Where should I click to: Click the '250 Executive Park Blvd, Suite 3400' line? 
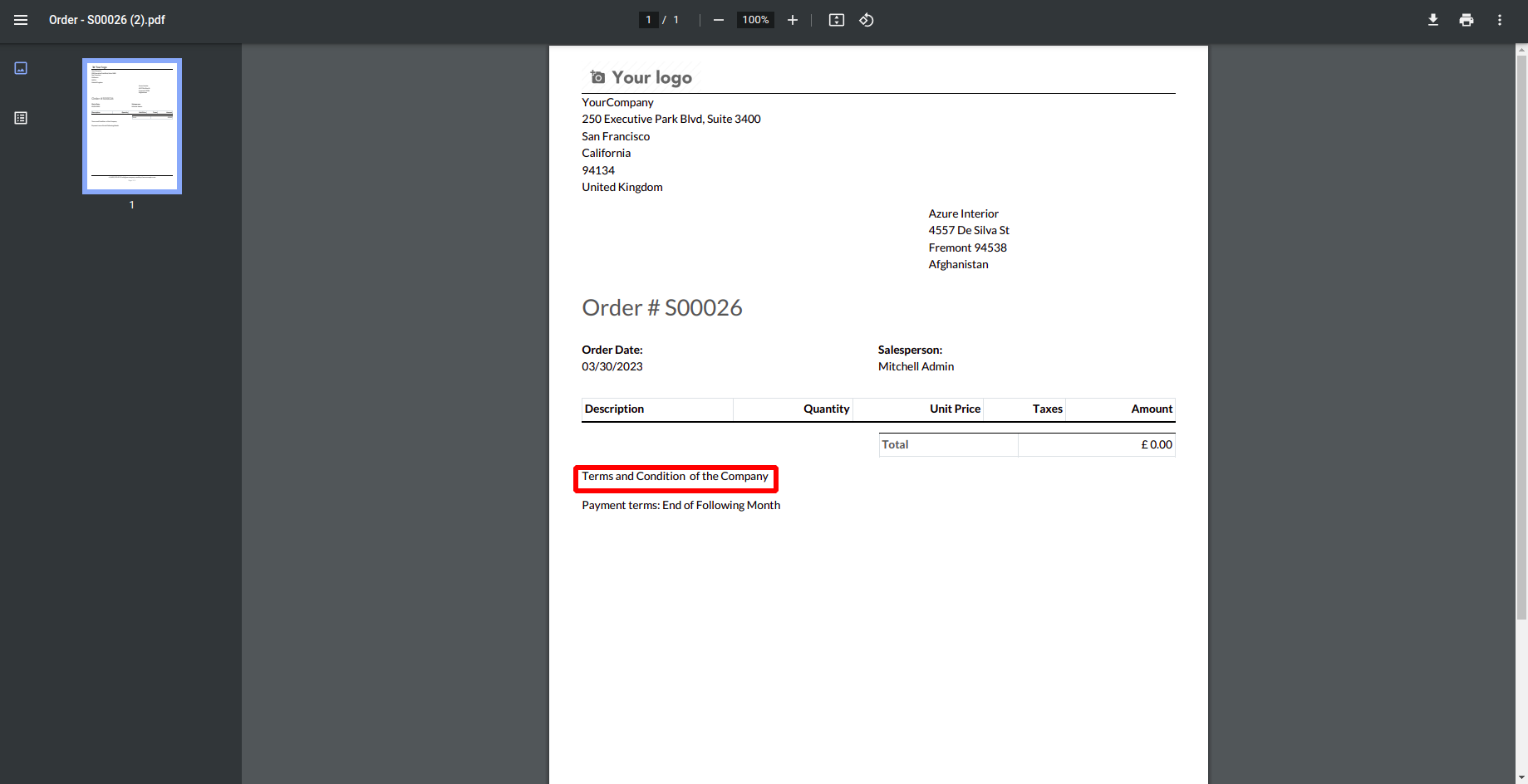(x=671, y=119)
